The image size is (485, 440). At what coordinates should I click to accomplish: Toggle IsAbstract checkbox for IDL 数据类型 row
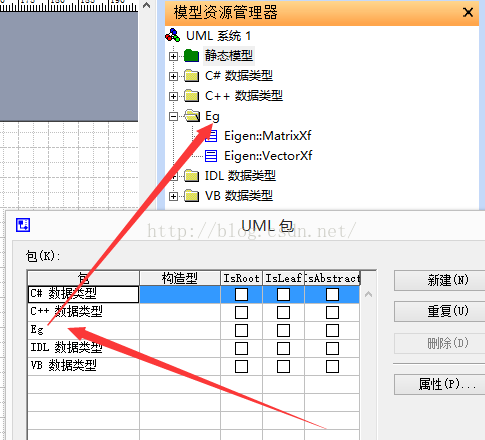coord(332,349)
